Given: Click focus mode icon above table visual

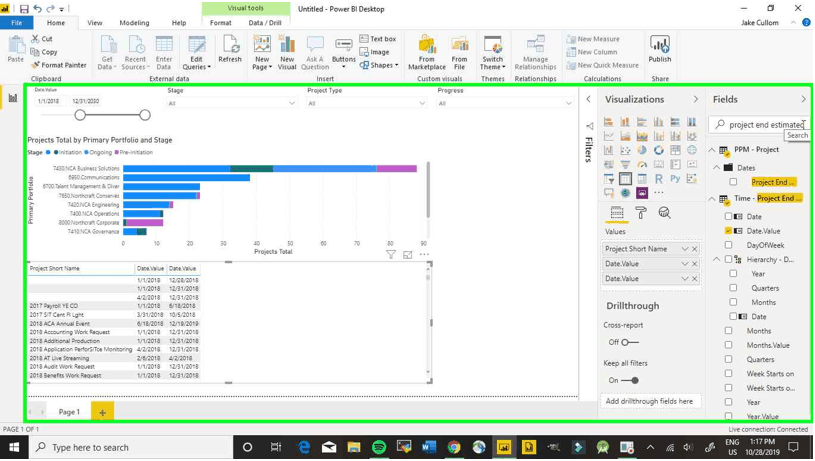Looking at the screenshot, I should tap(408, 255).
